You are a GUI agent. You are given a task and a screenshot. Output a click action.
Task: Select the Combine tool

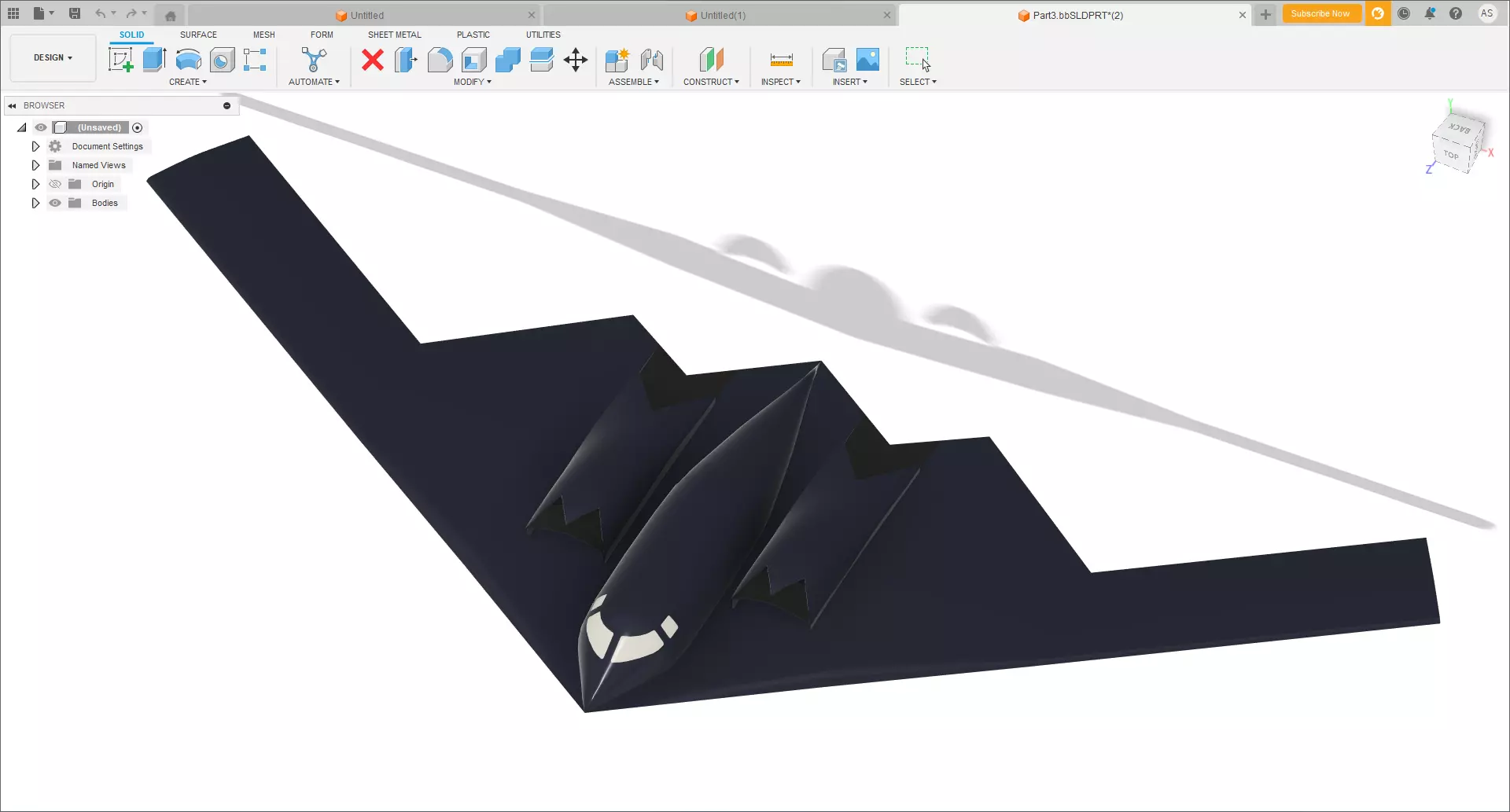click(508, 60)
